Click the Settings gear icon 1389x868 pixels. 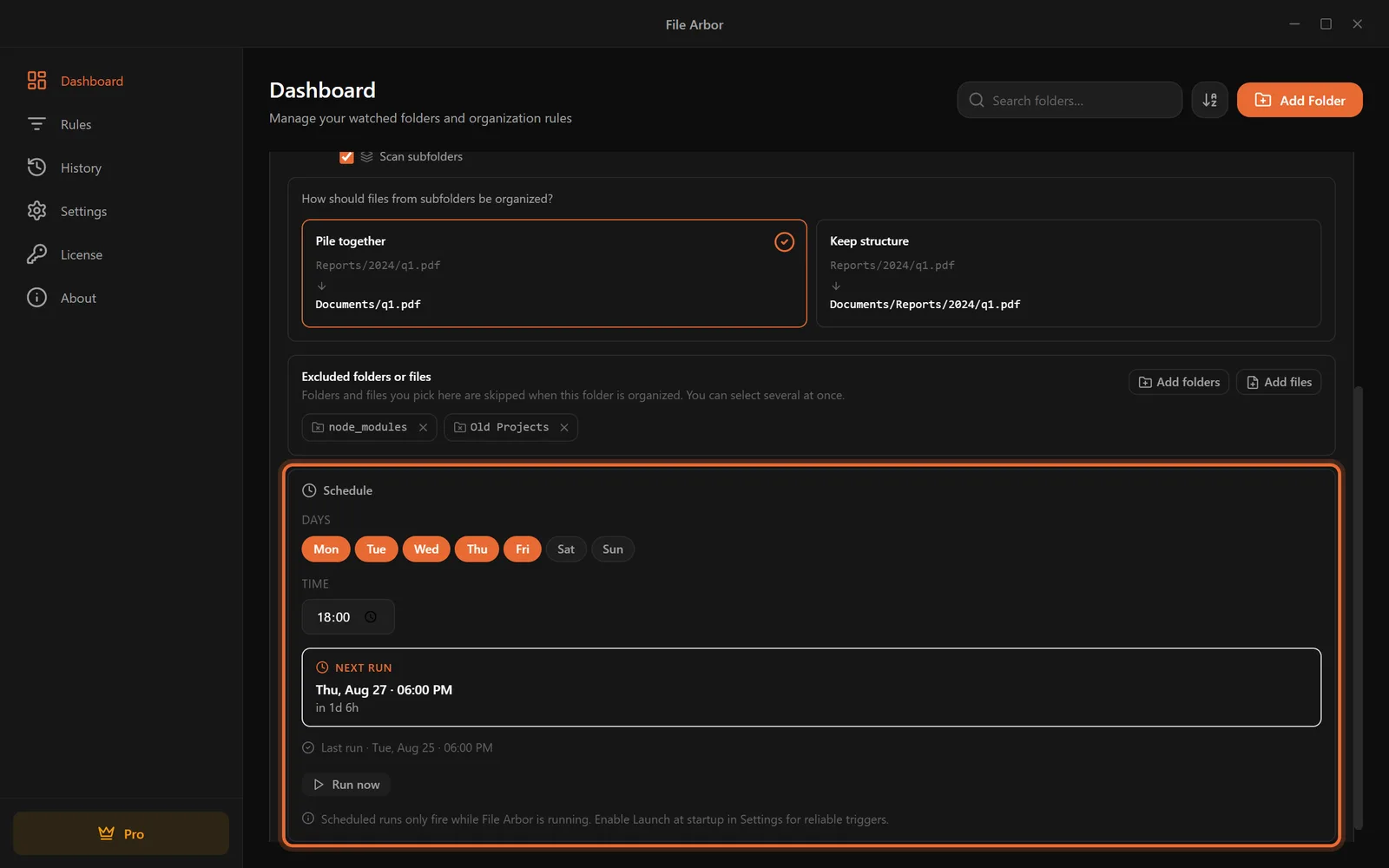[36, 211]
